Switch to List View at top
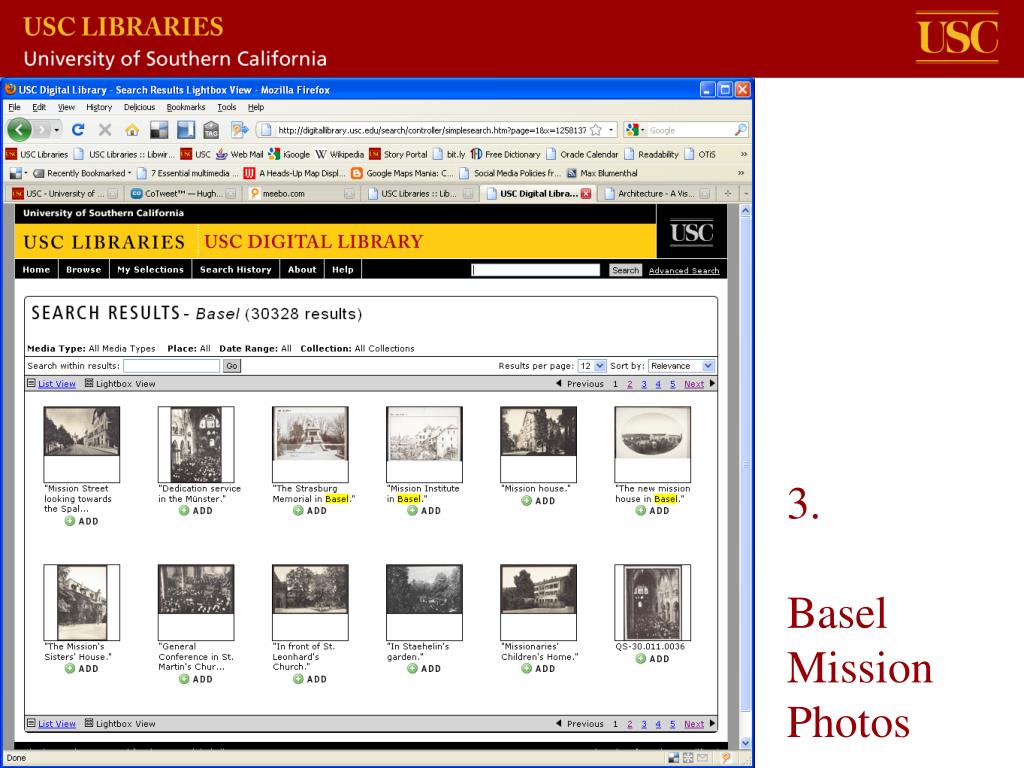Image resolution: width=1024 pixels, height=768 pixels. coord(56,383)
